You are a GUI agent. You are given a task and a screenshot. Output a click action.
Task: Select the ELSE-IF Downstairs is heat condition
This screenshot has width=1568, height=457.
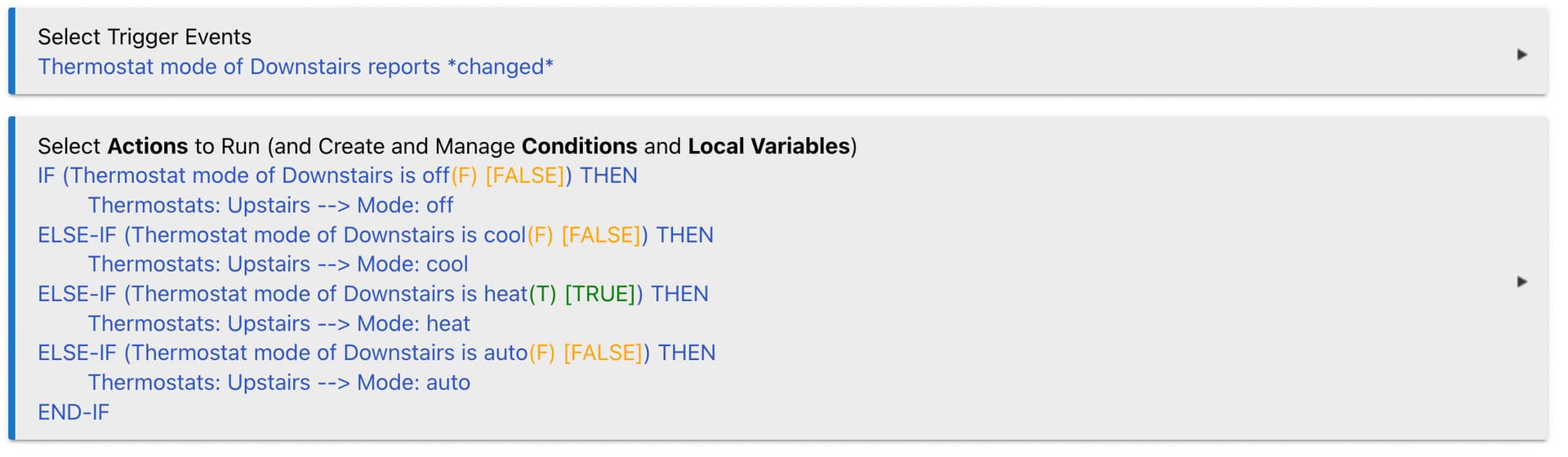click(x=282, y=294)
